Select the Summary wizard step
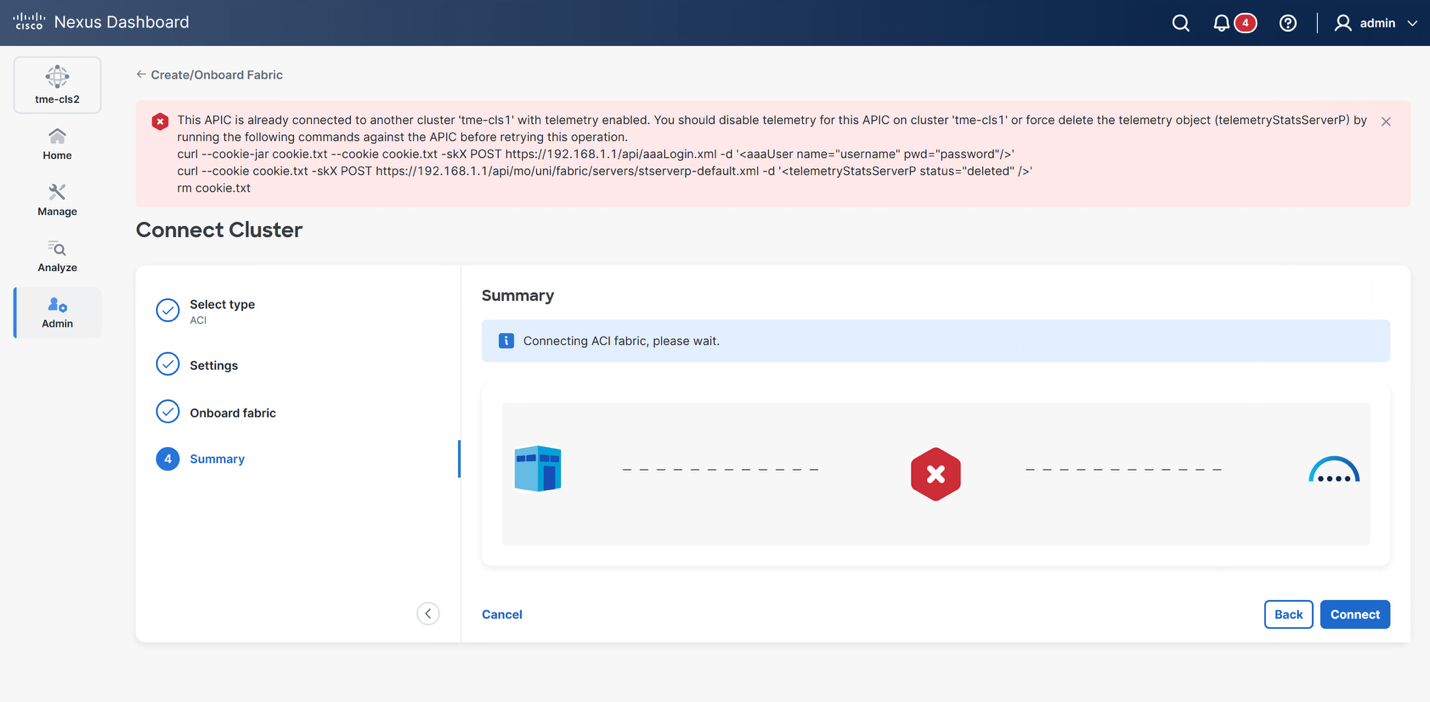This screenshot has height=702, width=1430. coord(201,459)
